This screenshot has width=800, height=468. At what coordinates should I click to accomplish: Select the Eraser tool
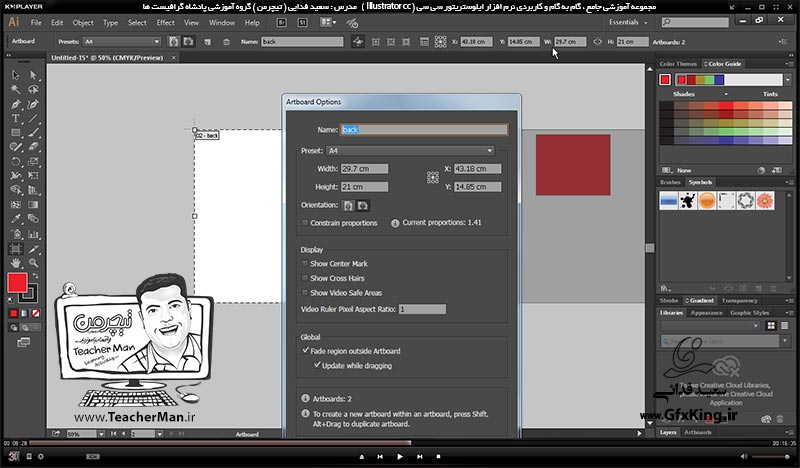click(34, 147)
